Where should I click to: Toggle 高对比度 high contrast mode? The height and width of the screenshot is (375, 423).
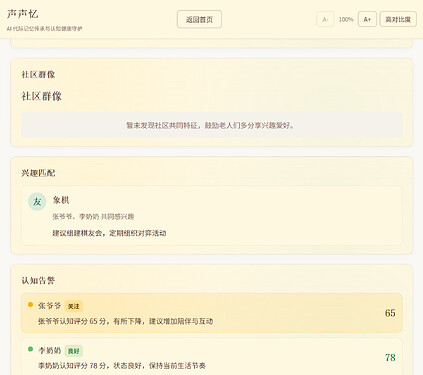pos(398,19)
